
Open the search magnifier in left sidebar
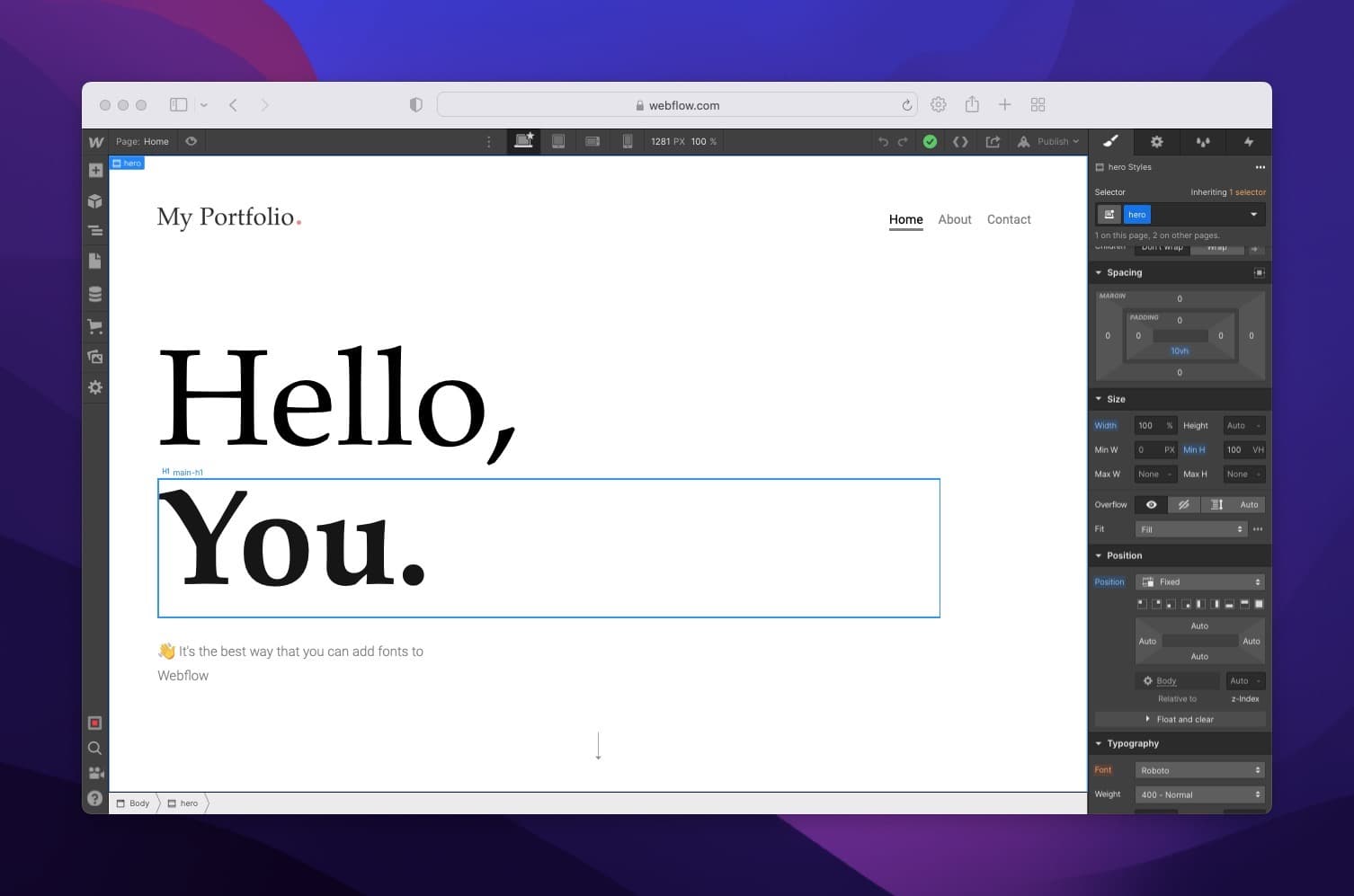tap(94, 748)
